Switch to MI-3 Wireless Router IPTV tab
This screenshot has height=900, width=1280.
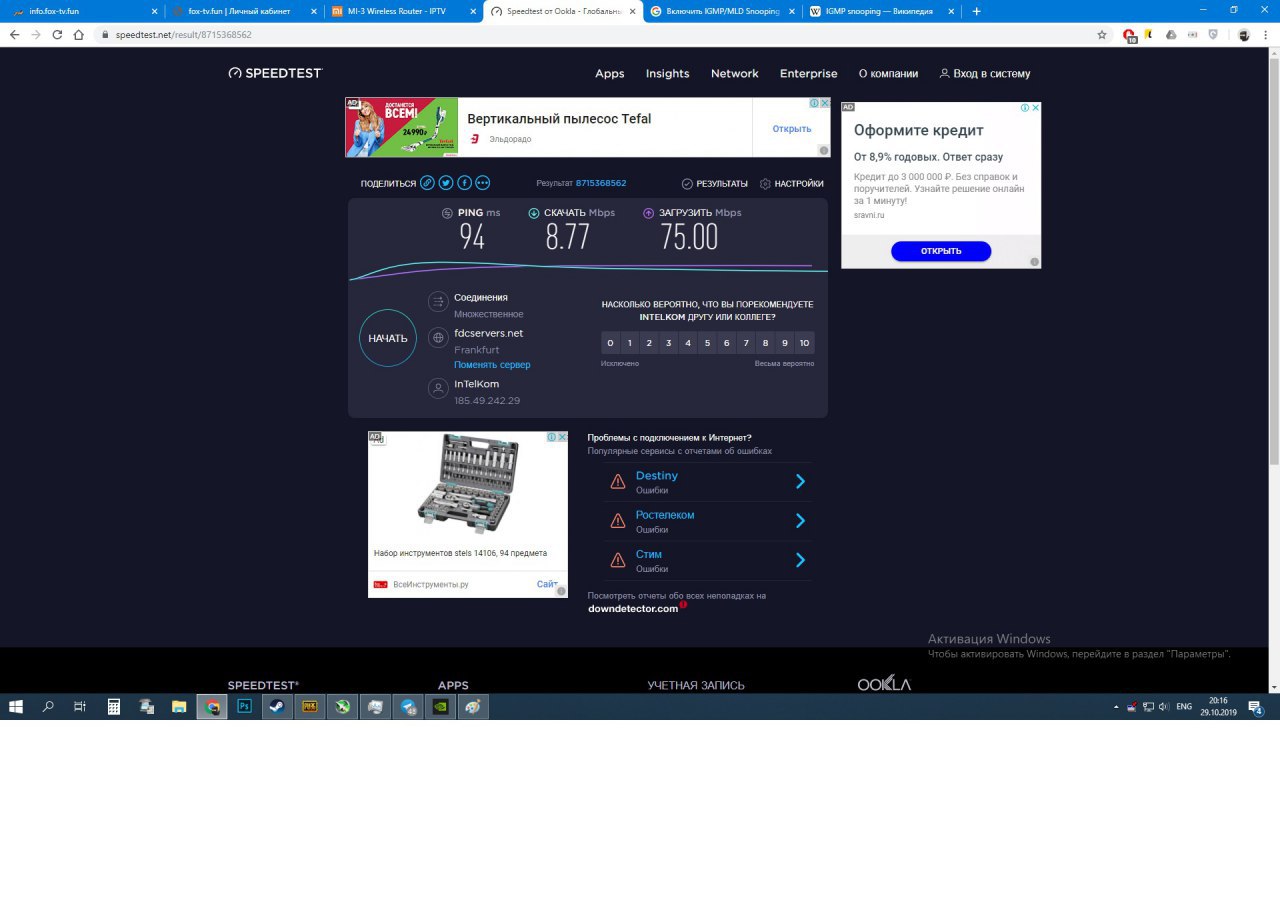(403, 11)
